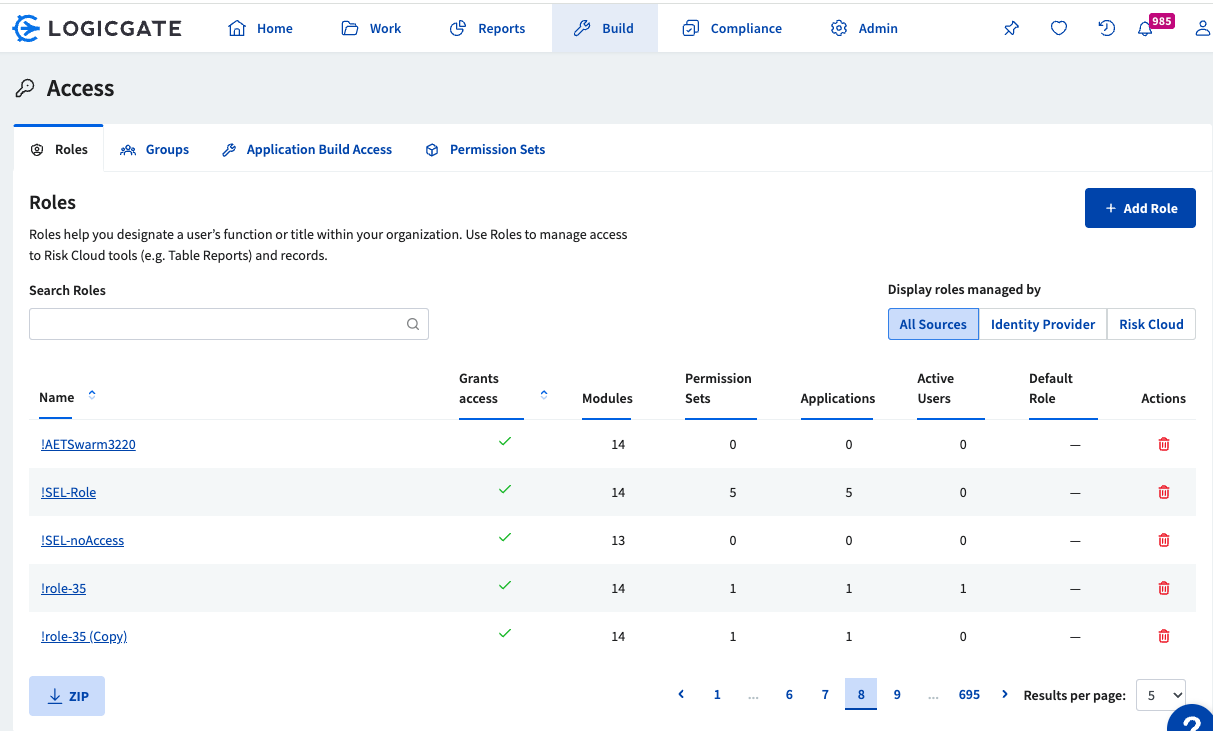Viewport: 1213px width, 731px height.
Task: Select current page 8
Action: (861, 694)
